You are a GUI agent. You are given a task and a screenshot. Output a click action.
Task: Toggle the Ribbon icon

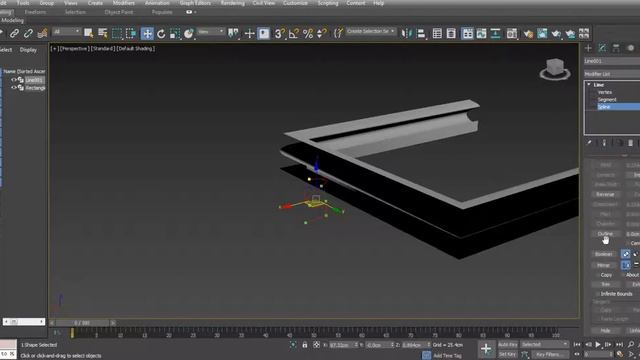[468, 33]
